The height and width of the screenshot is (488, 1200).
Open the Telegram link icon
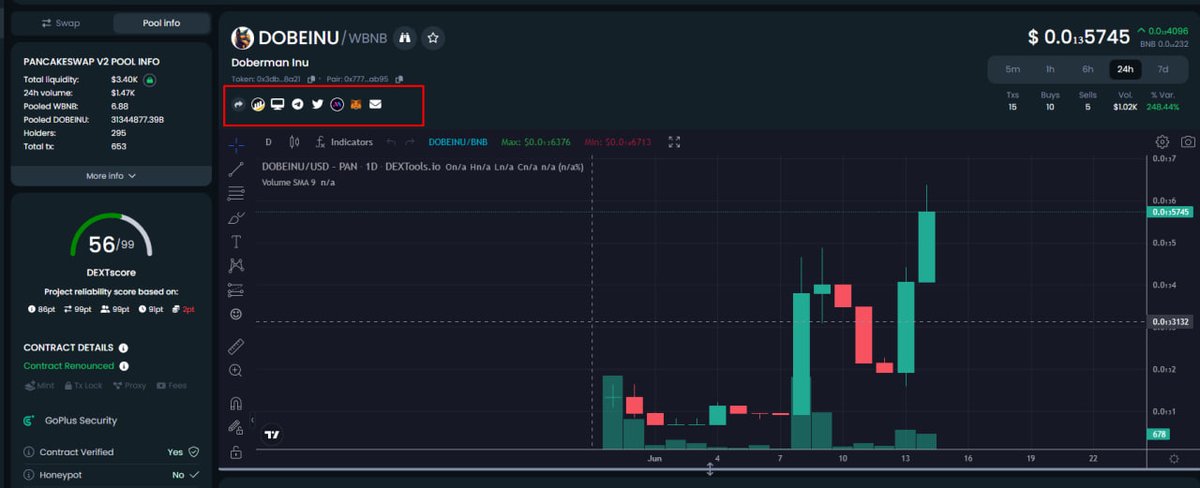[x=297, y=104]
